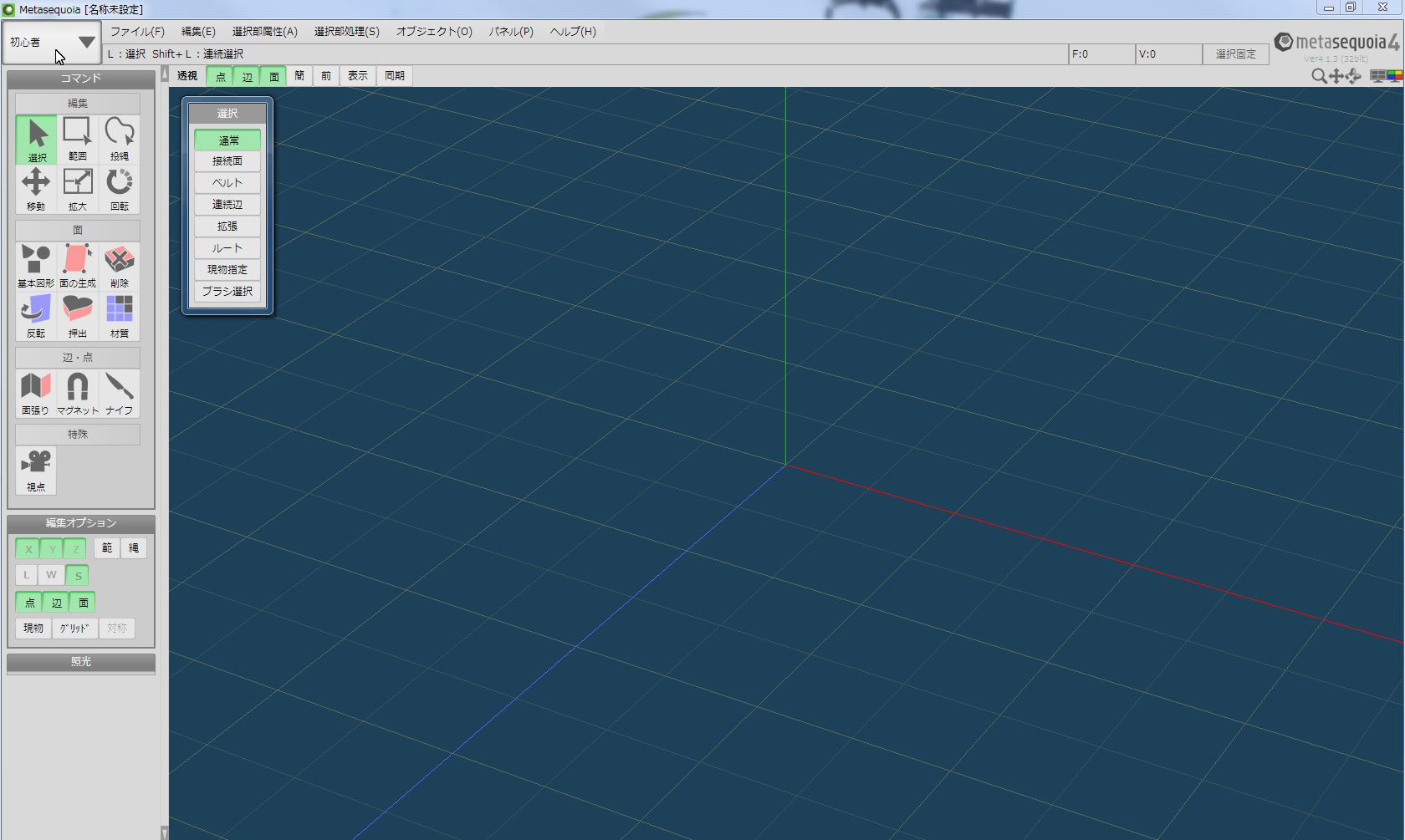This screenshot has height=840, width=1405.
Task: Toggle Z axis in edit options
Action: click(x=75, y=549)
